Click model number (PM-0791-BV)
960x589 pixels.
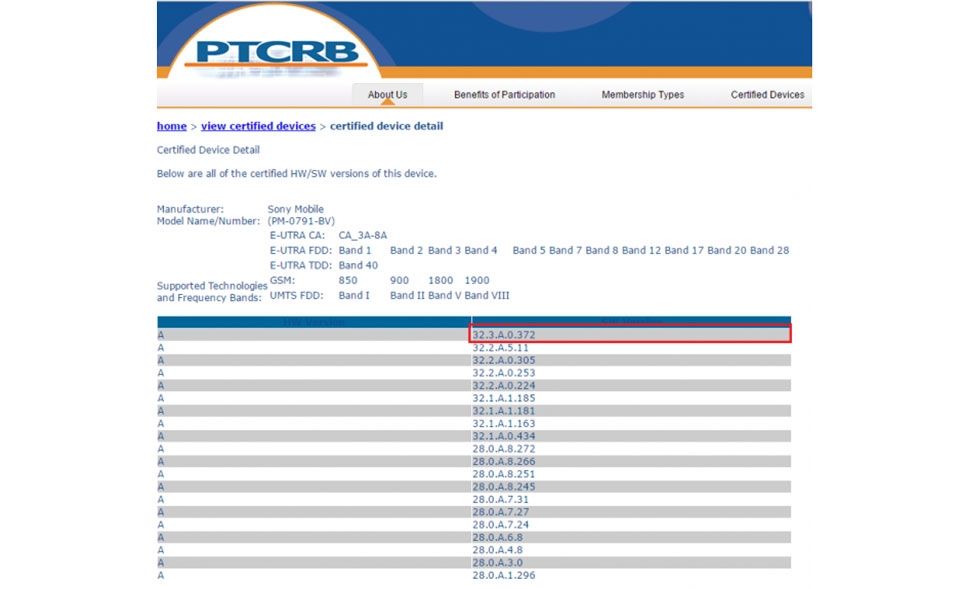coord(301,221)
